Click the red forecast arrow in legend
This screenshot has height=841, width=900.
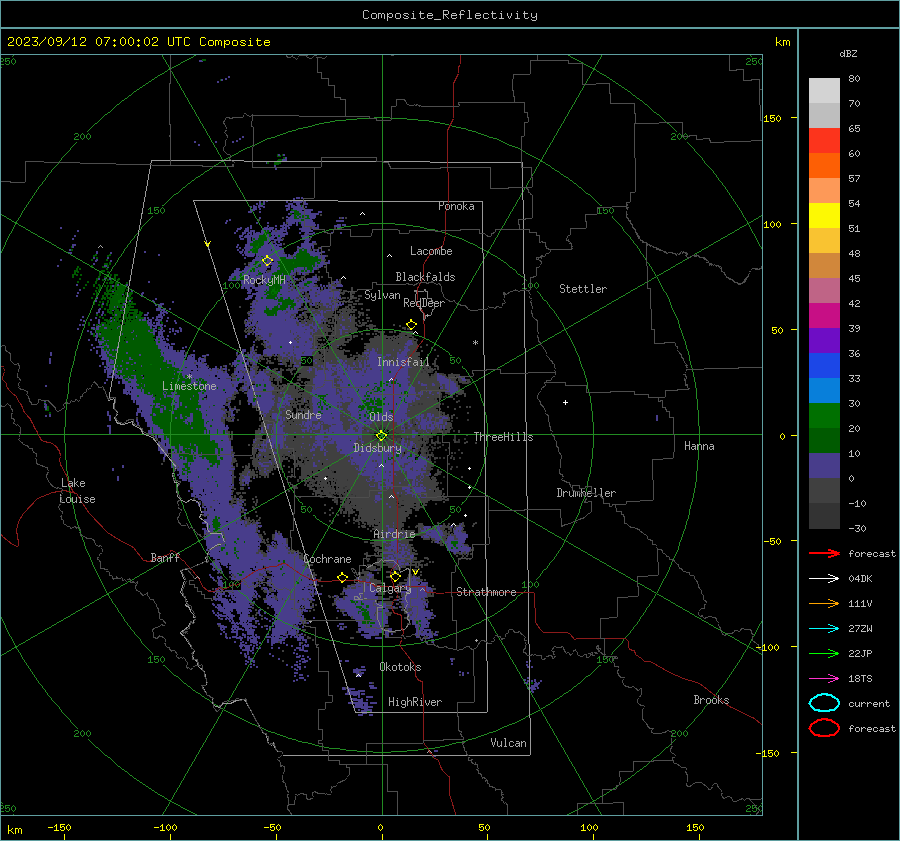(824, 553)
